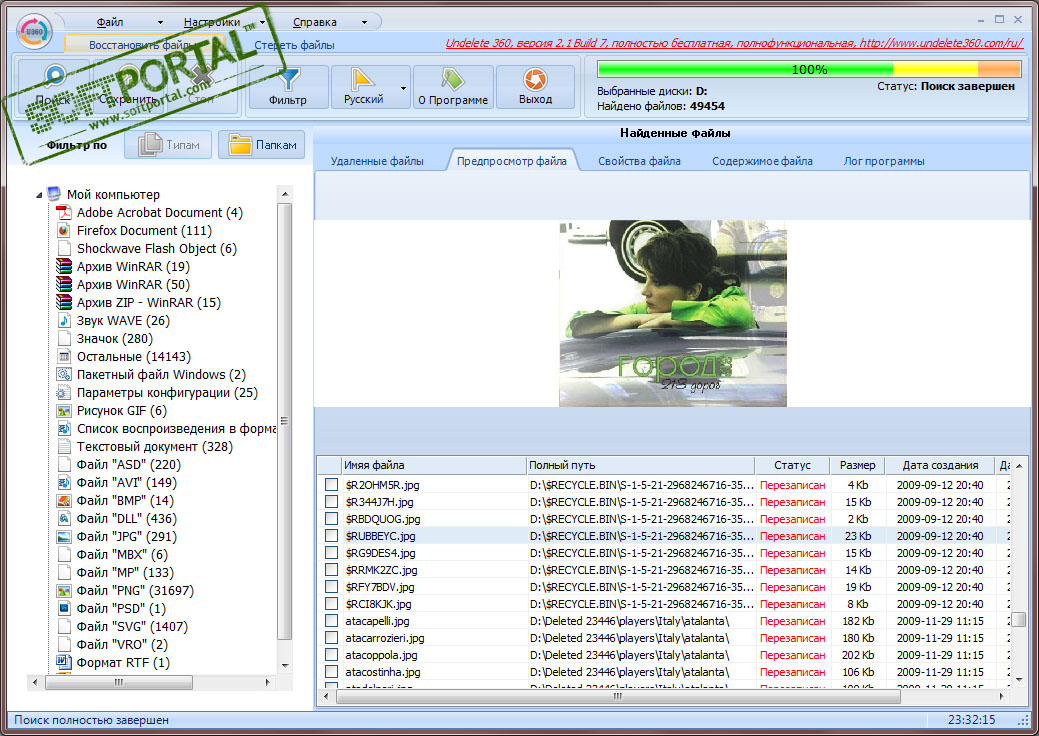Screen dimensions: 1039x736
Task: Click the Типам filter button
Action: click(168, 144)
